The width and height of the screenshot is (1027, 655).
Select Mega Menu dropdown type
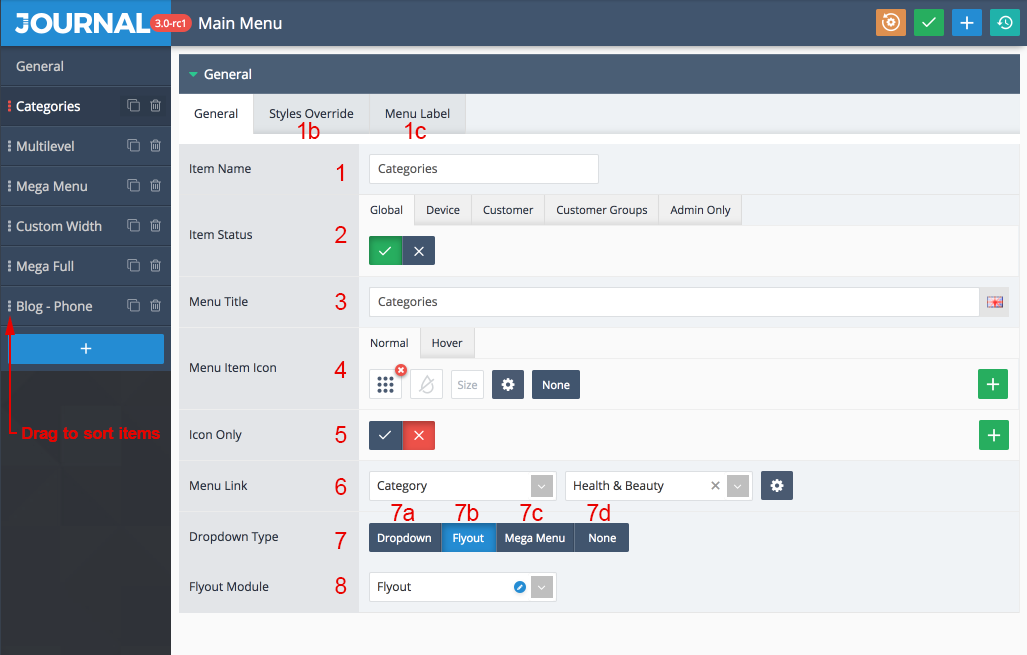(534, 538)
